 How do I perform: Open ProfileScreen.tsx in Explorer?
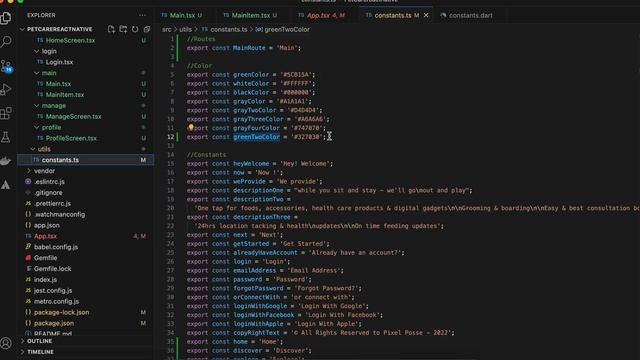click(71, 138)
